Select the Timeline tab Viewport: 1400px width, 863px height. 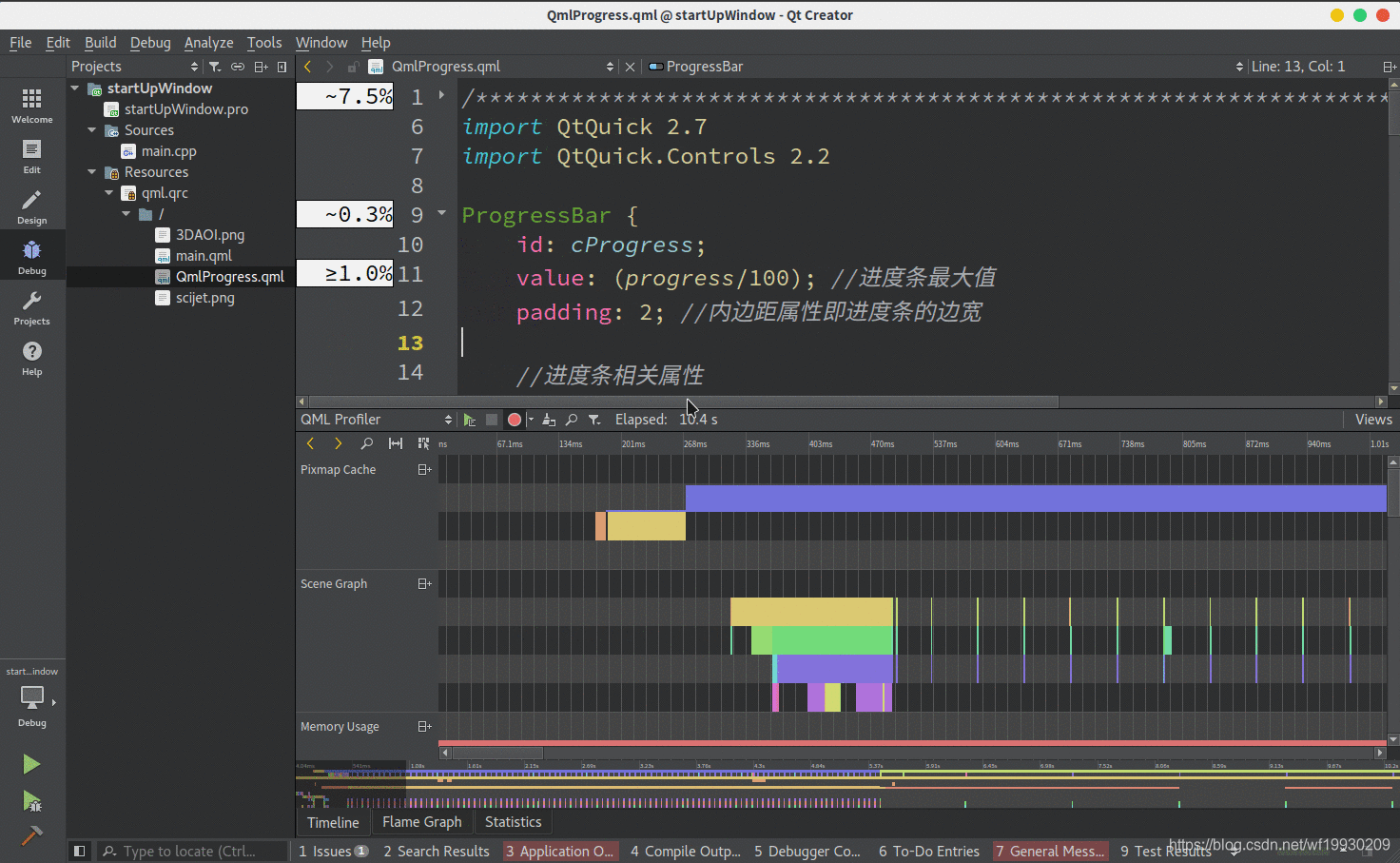(x=333, y=822)
